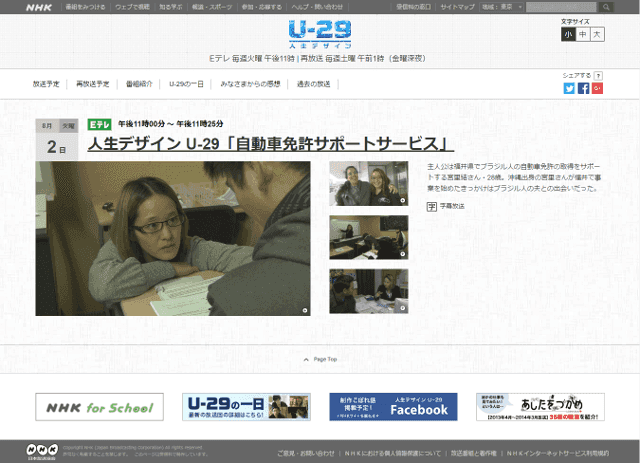
Task: Go to 再放送予定 tab
Action: click(93, 84)
